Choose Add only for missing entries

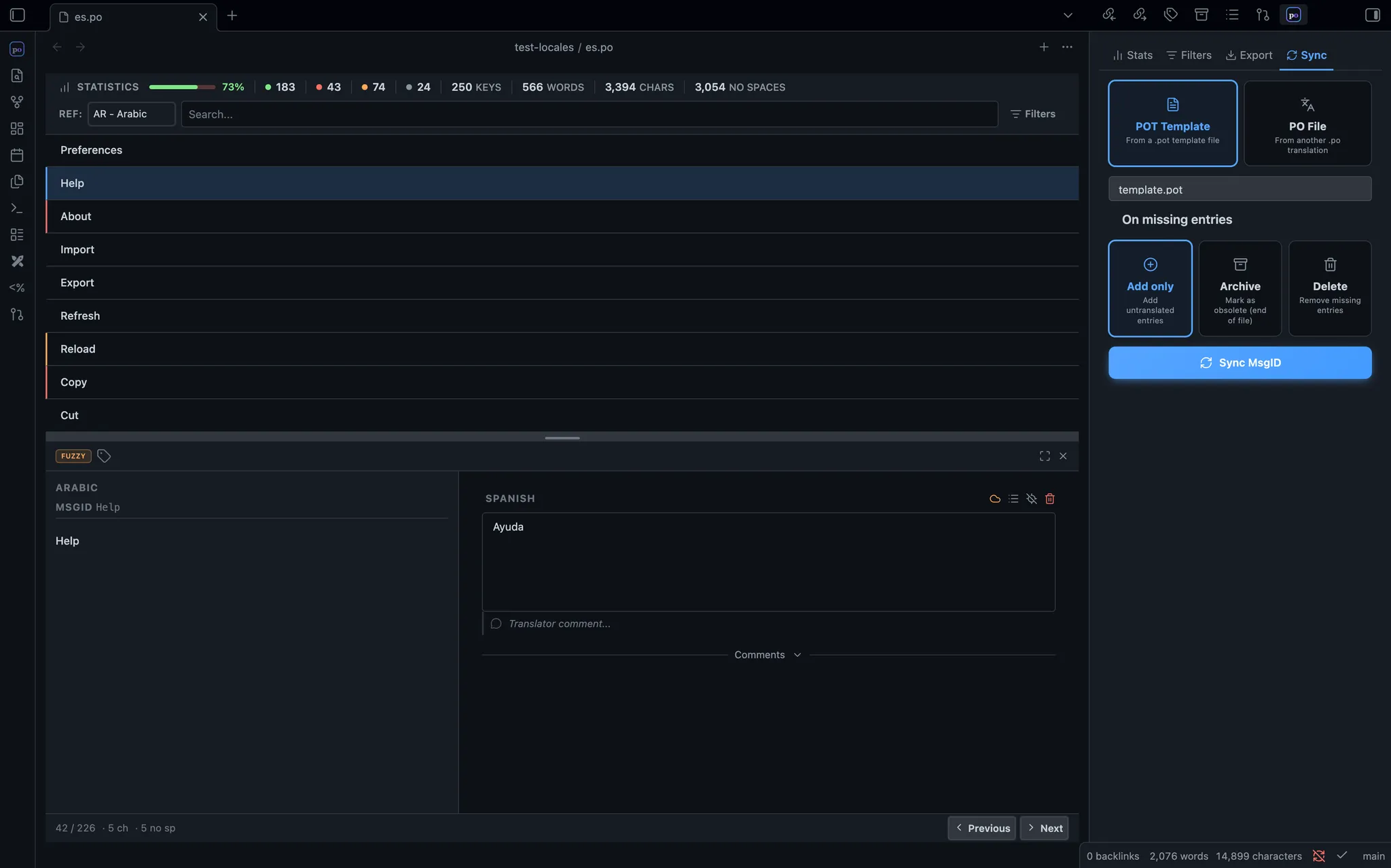click(x=1150, y=288)
